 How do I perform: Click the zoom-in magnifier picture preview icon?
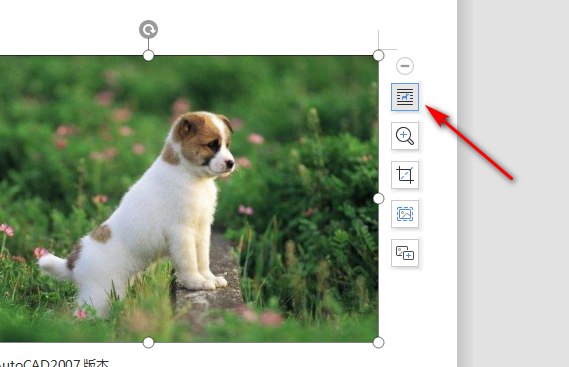click(x=405, y=136)
